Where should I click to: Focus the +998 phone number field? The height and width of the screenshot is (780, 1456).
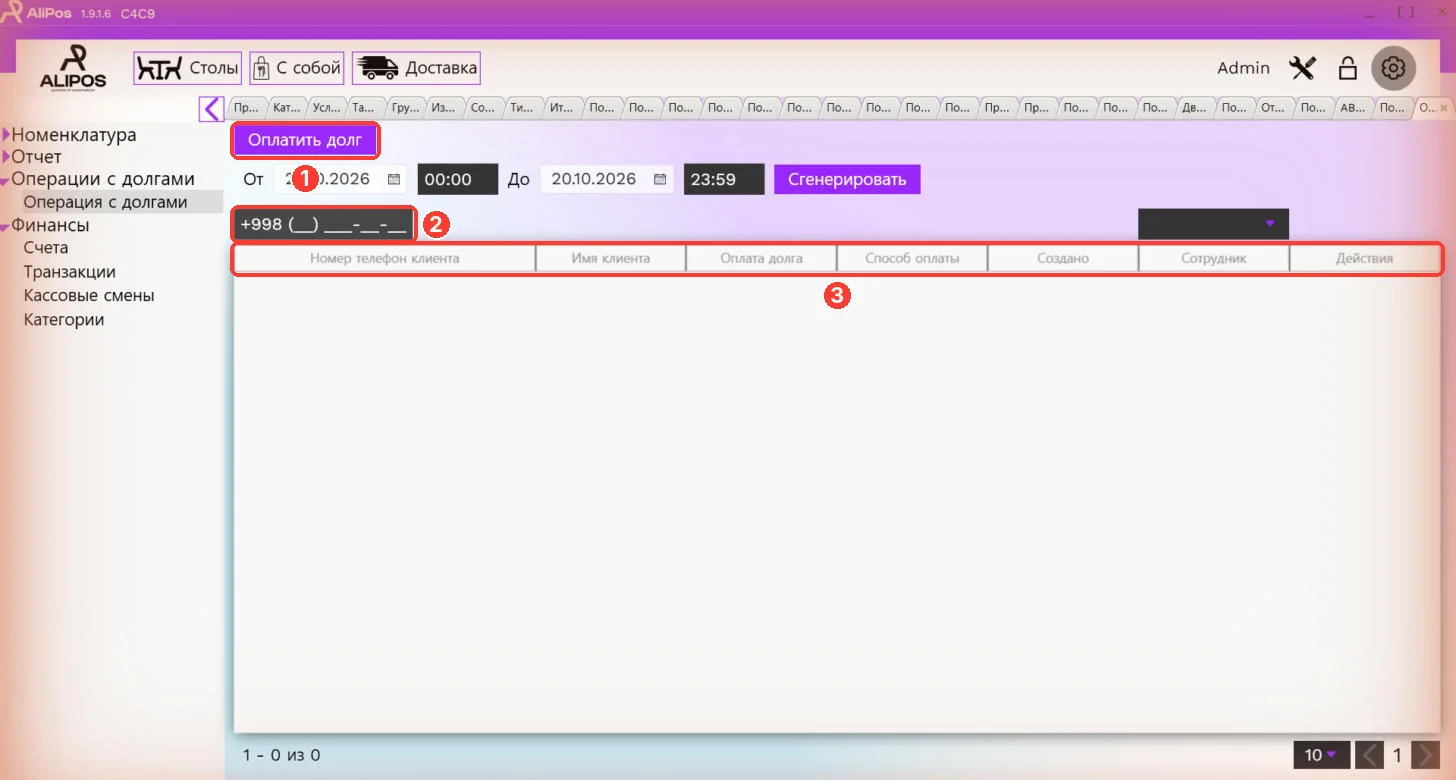[x=324, y=224]
